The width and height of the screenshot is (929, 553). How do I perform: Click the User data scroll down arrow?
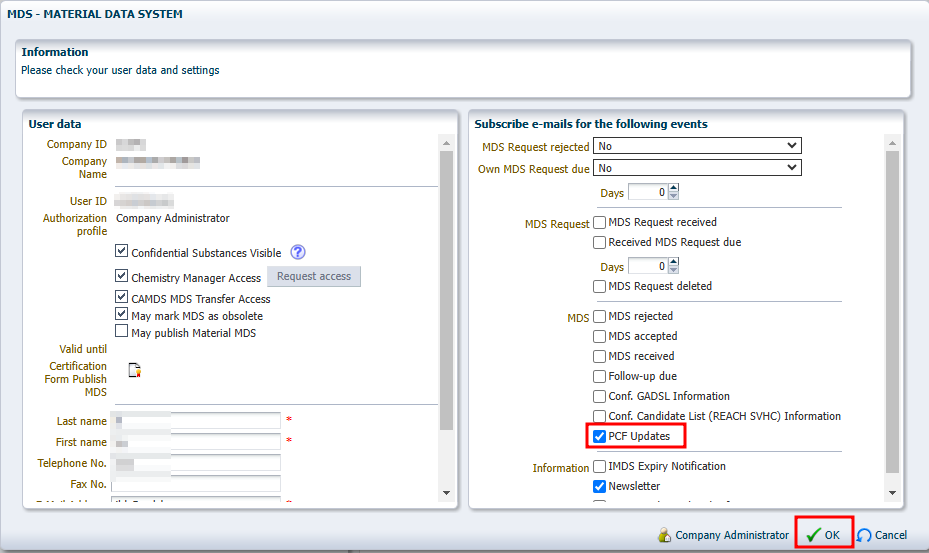click(447, 493)
